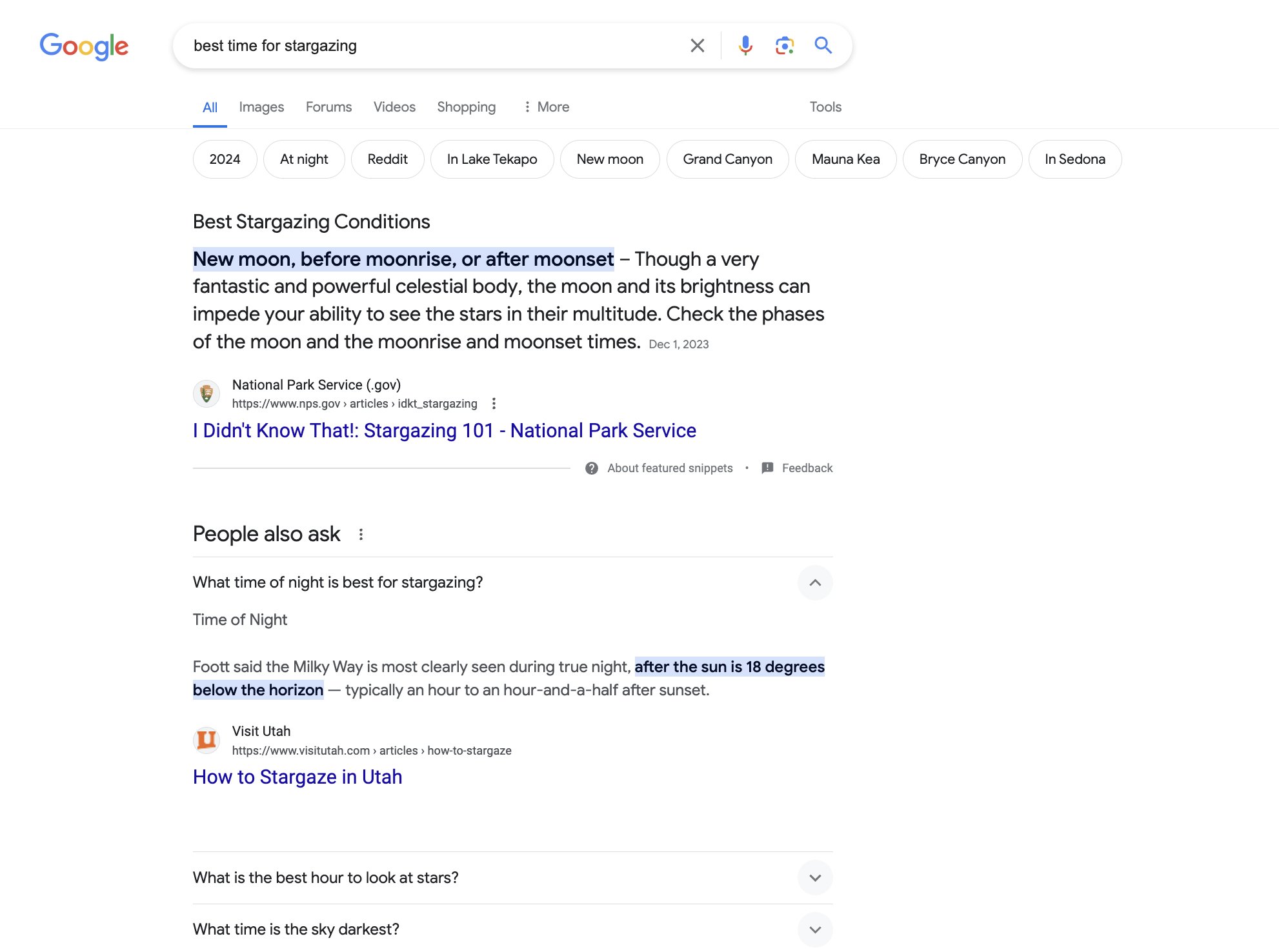The image size is (1279, 952).
Task: Click the Feedback flag icon
Action: (767, 468)
